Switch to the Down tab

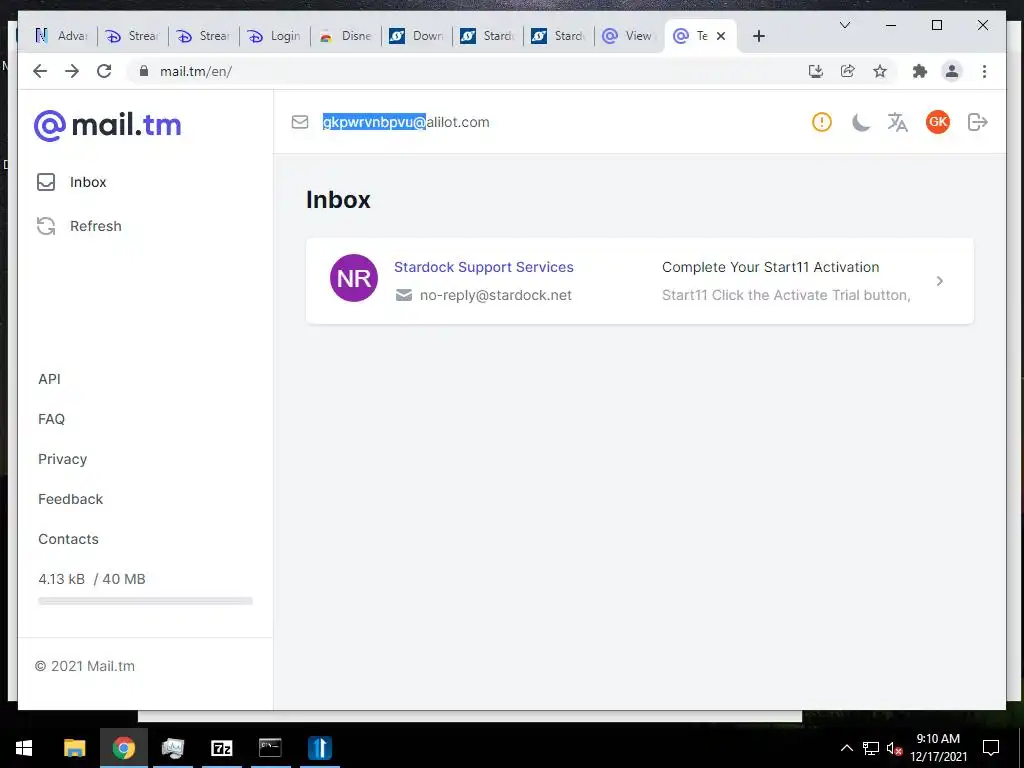(x=417, y=36)
